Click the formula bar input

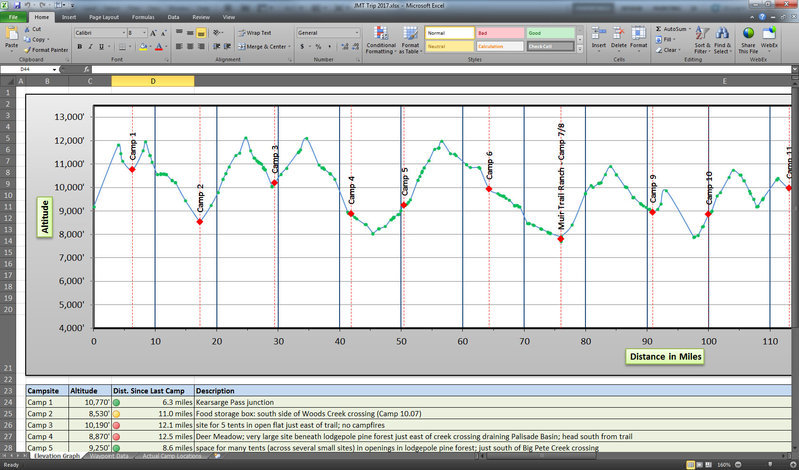point(441,69)
